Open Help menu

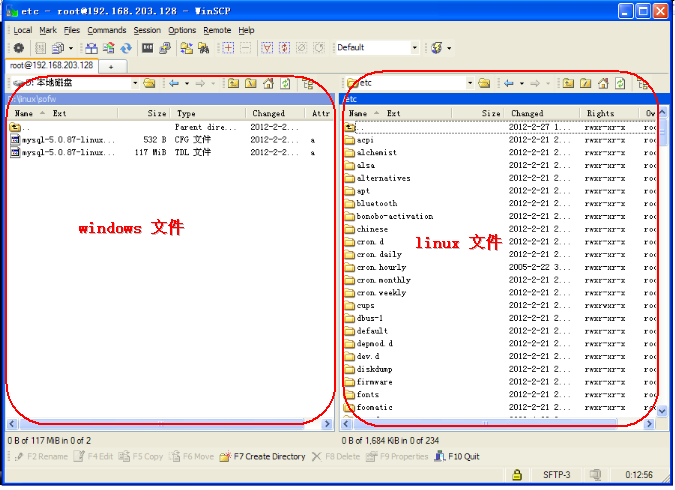click(246, 30)
